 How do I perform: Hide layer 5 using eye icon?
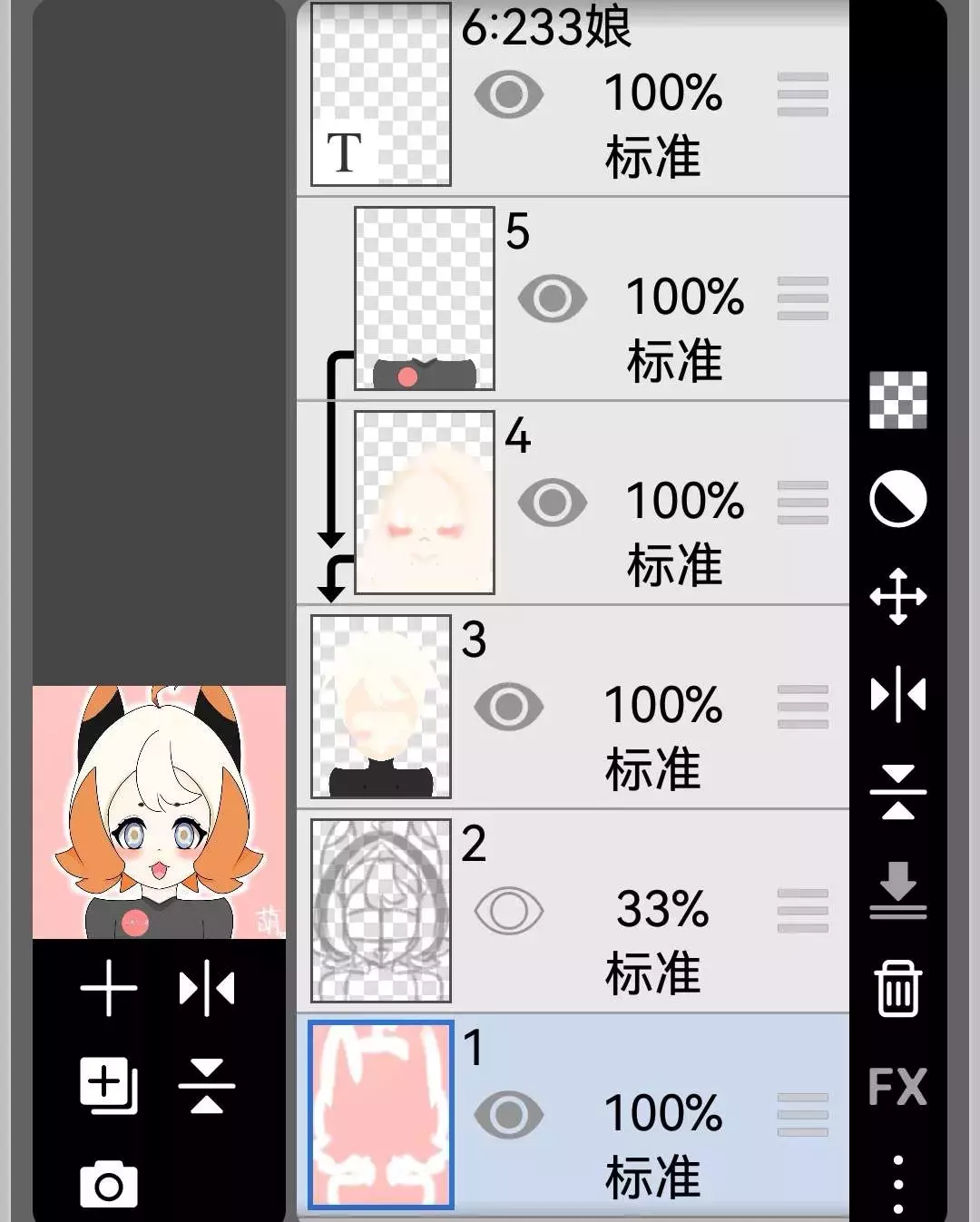pos(552,298)
